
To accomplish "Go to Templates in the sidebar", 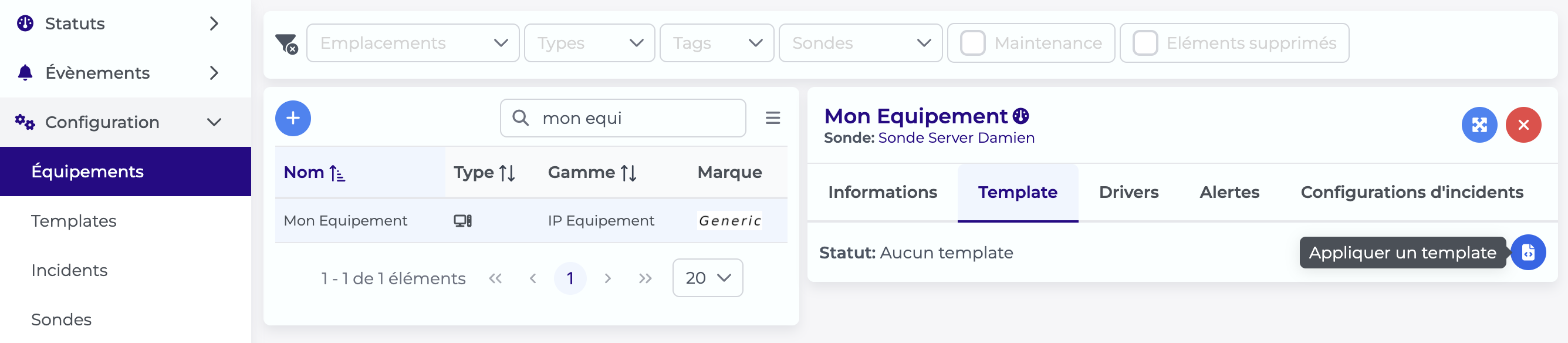I will [x=74, y=221].
